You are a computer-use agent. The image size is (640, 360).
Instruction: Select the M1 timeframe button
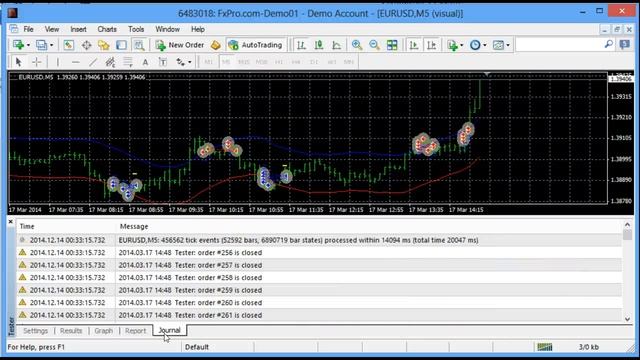click(209, 62)
